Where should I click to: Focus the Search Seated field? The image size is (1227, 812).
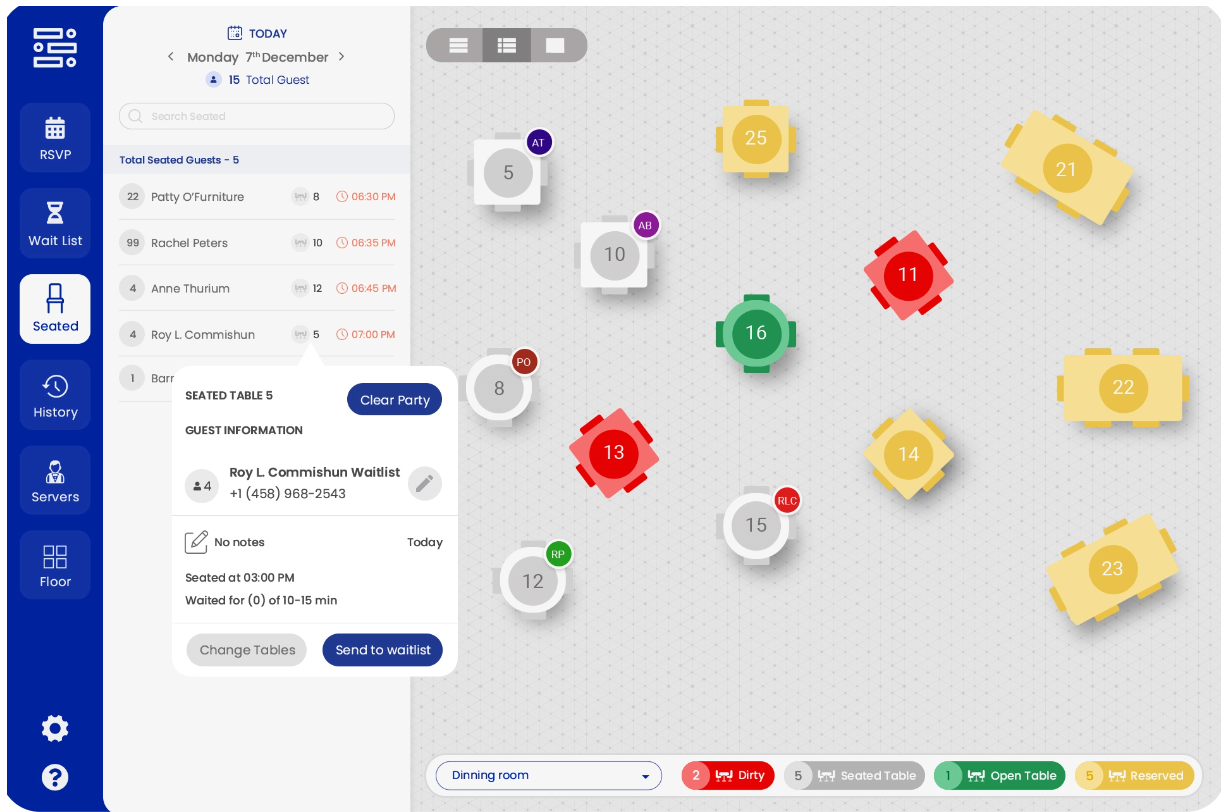pos(257,116)
